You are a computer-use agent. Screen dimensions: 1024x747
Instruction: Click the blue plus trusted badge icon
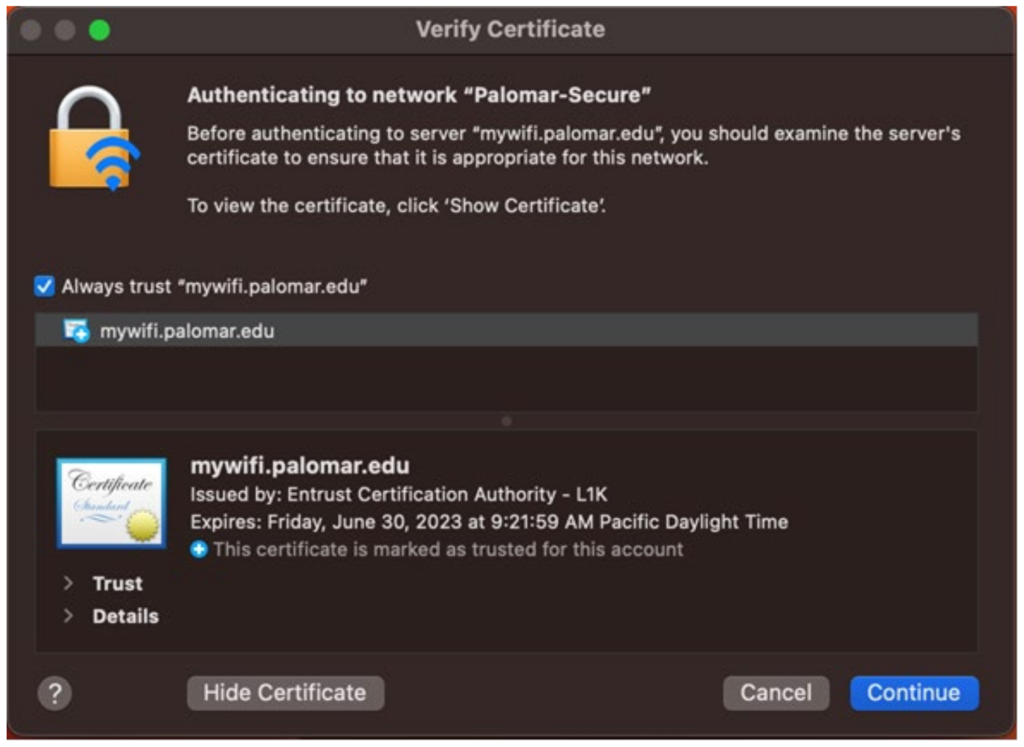pyautogui.click(x=199, y=548)
